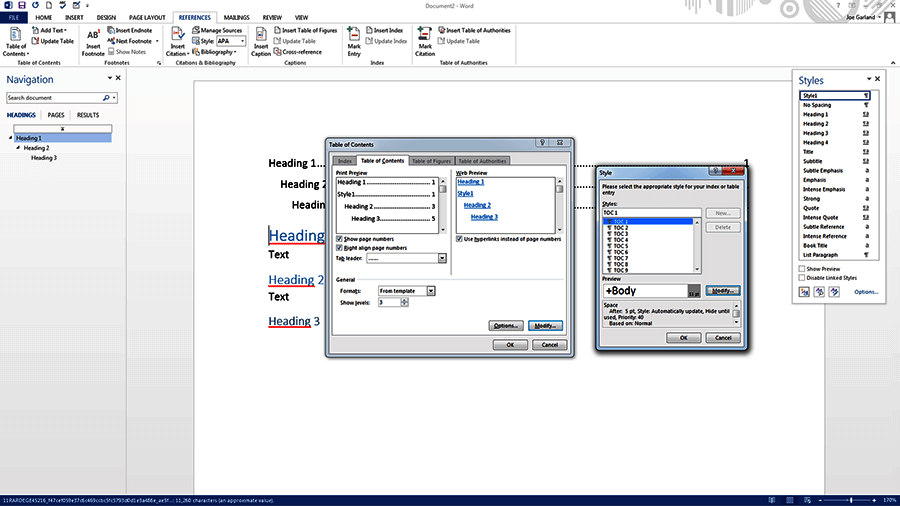The width and height of the screenshot is (900, 506).
Task: Open the Style Inspector in Styles pane
Action: click(819, 292)
